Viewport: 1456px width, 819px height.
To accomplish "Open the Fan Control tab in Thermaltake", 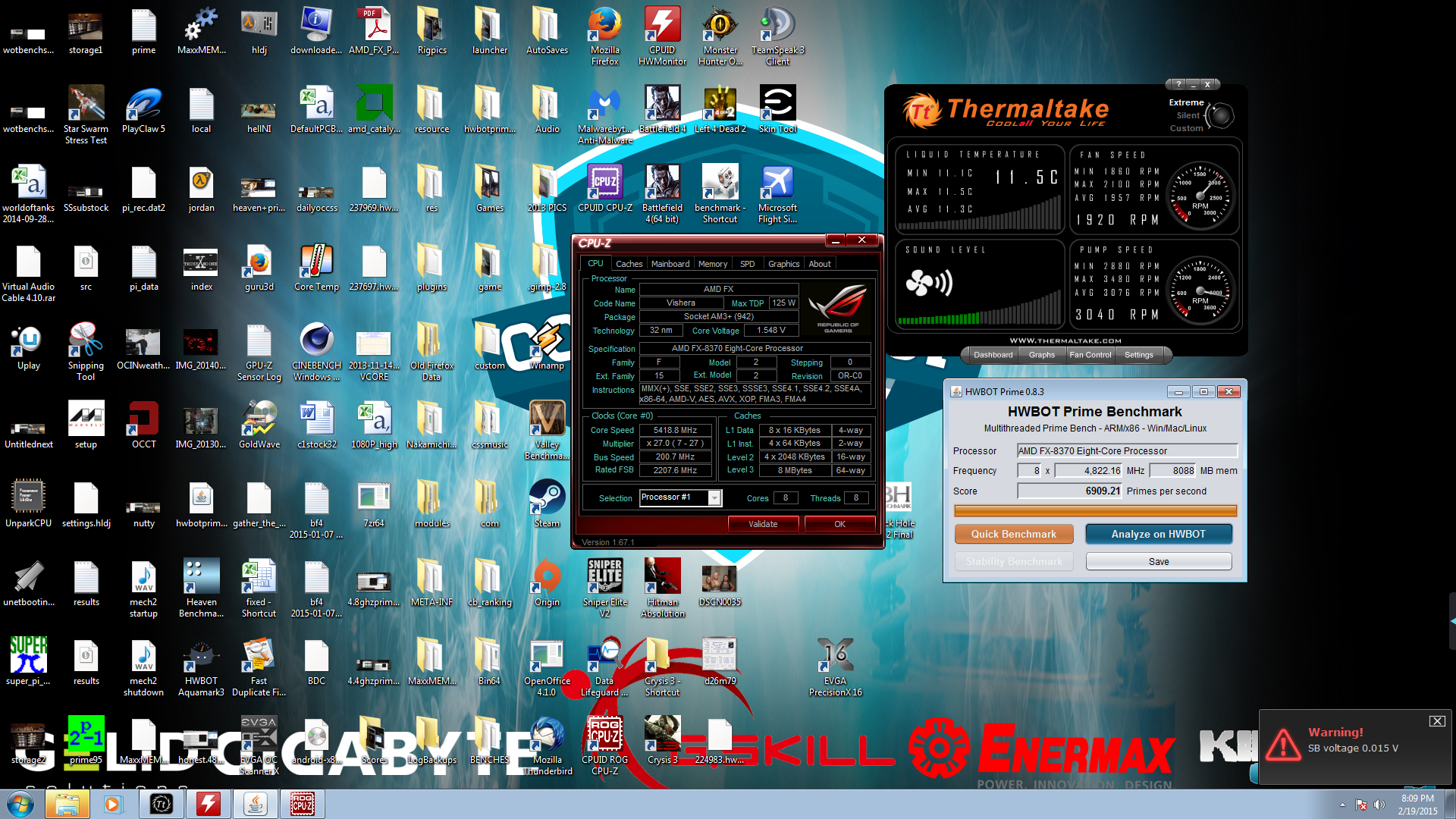I will click(1090, 355).
